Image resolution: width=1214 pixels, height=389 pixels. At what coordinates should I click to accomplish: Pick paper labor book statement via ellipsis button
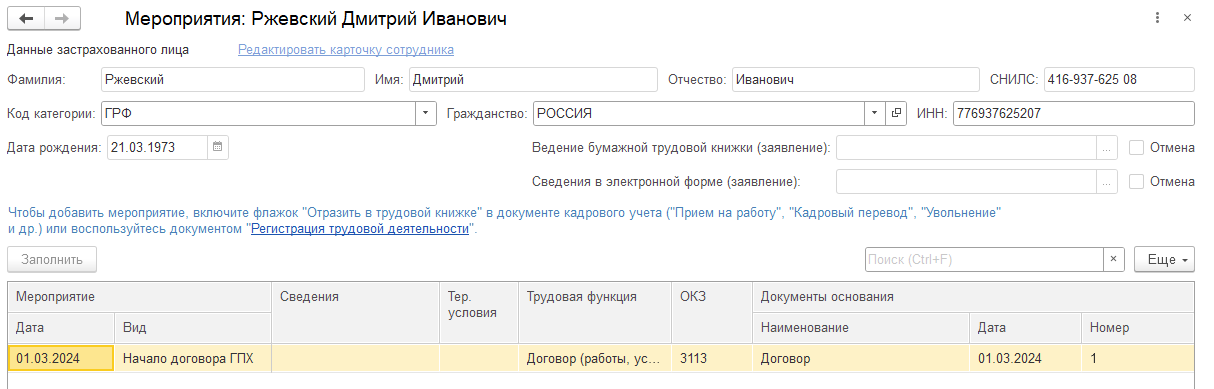point(1106,148)
